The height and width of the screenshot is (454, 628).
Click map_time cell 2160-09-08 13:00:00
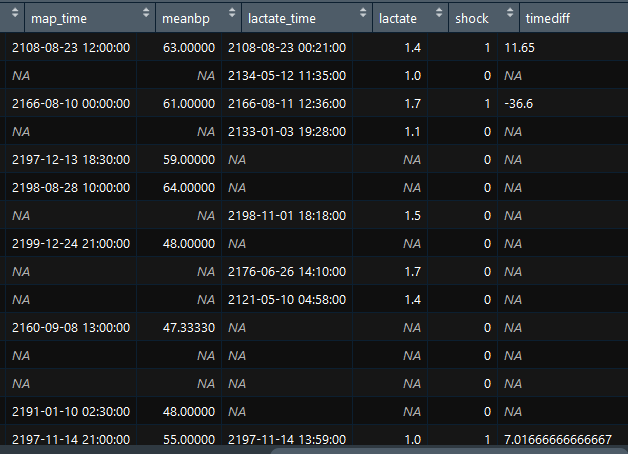[x=71, y=328]
